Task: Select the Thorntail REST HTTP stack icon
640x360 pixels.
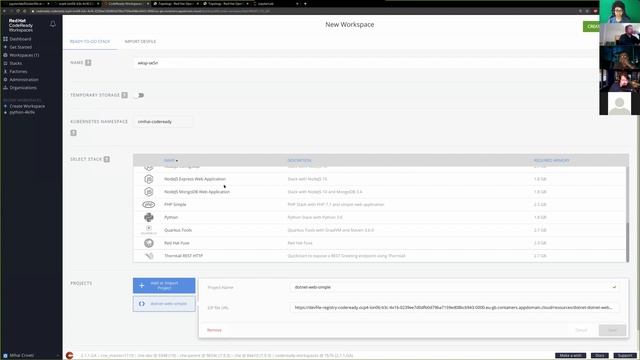Action: pos(149,256)
